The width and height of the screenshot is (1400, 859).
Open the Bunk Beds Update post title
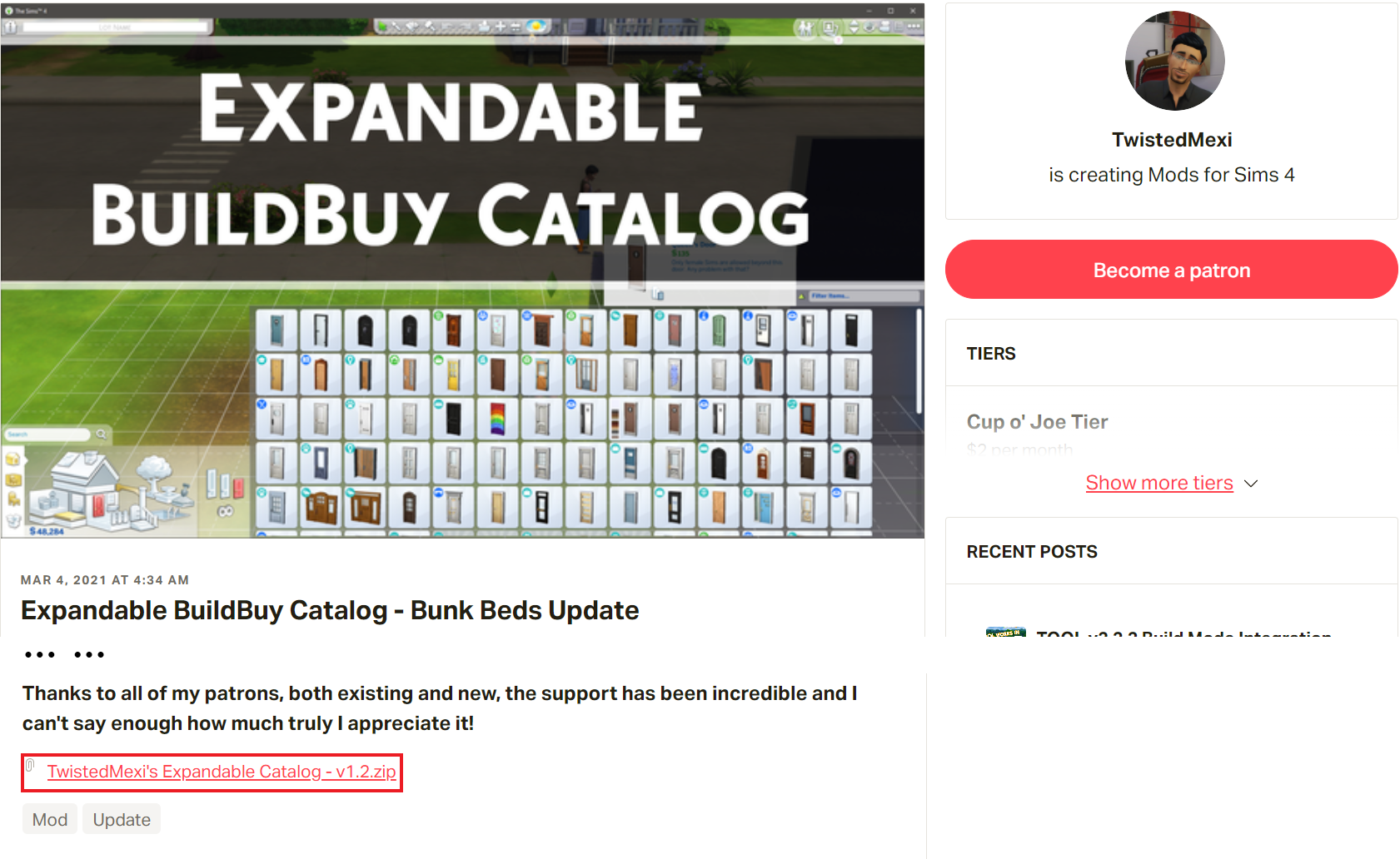(x=330, y=611)
